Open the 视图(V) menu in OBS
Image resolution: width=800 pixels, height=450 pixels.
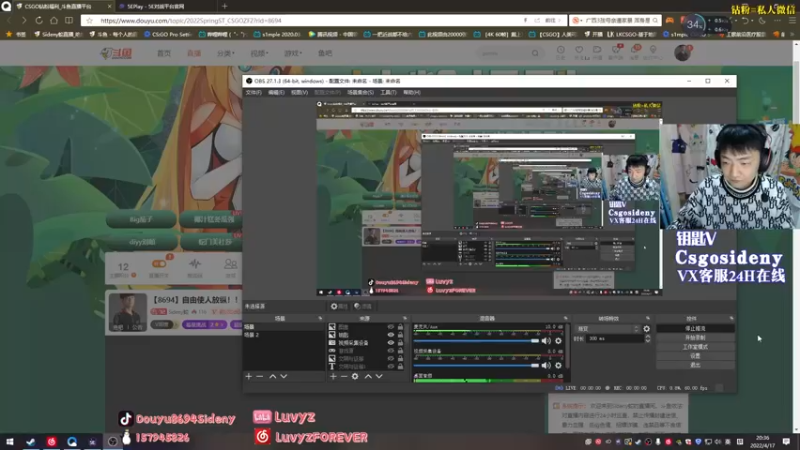[299, 92]
